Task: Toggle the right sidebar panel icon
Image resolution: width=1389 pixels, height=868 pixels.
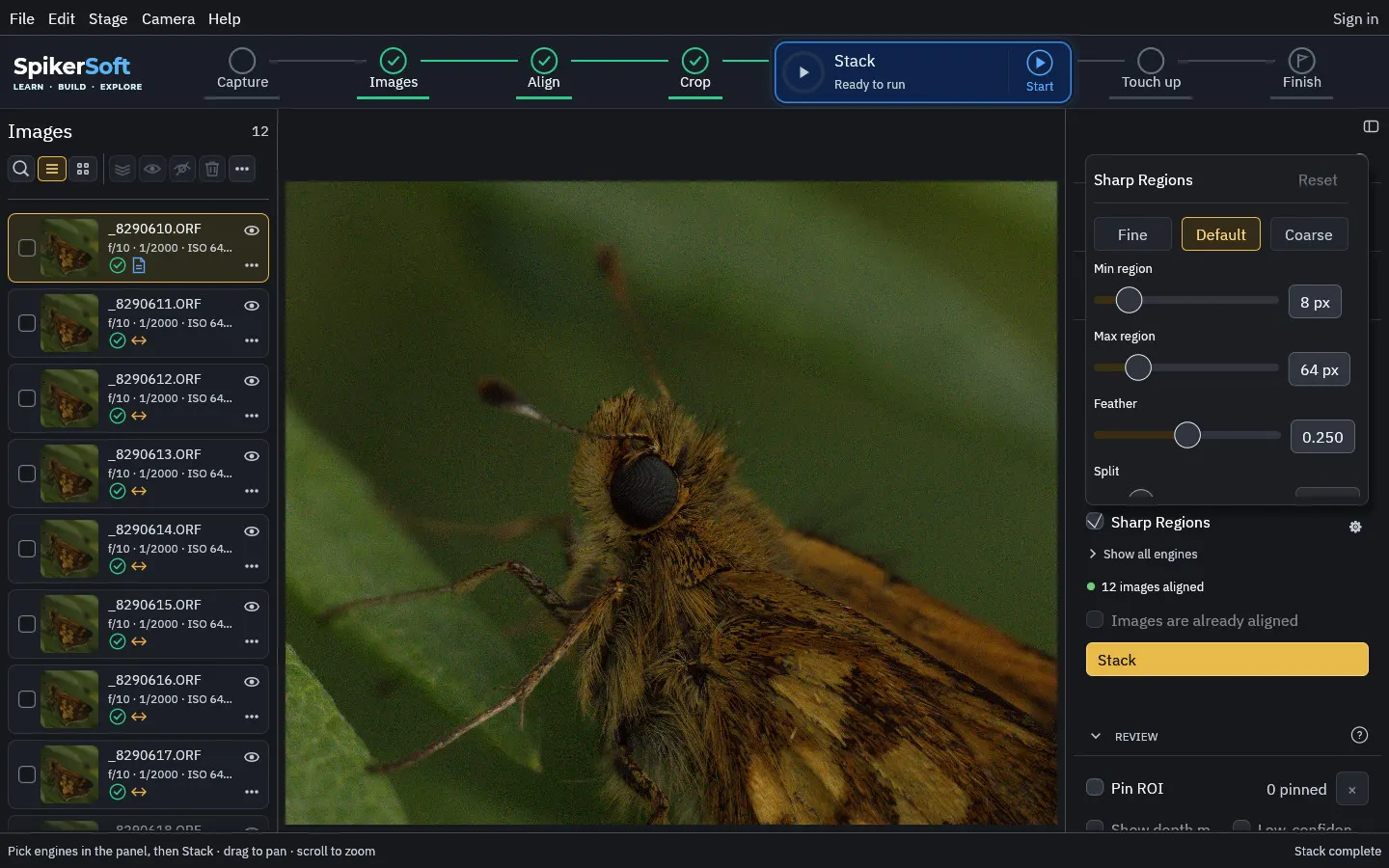Action: (x=1371, y=126)
